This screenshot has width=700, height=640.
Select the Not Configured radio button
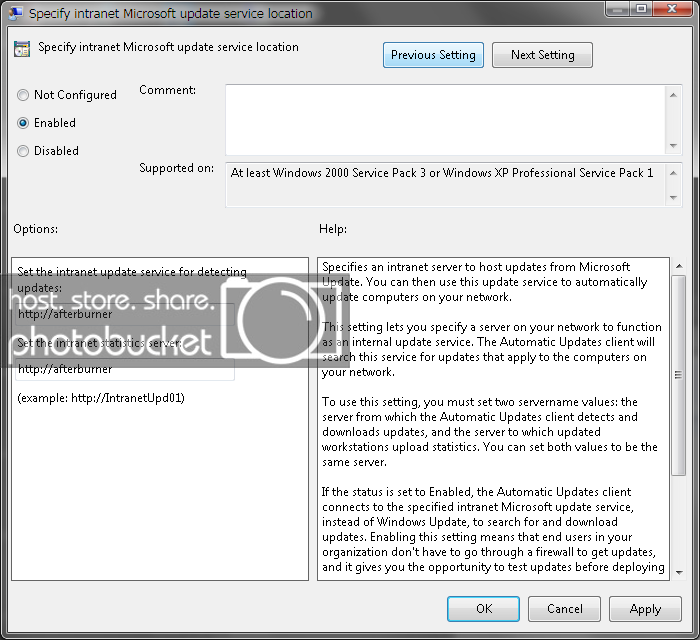(x=23, y=95)
